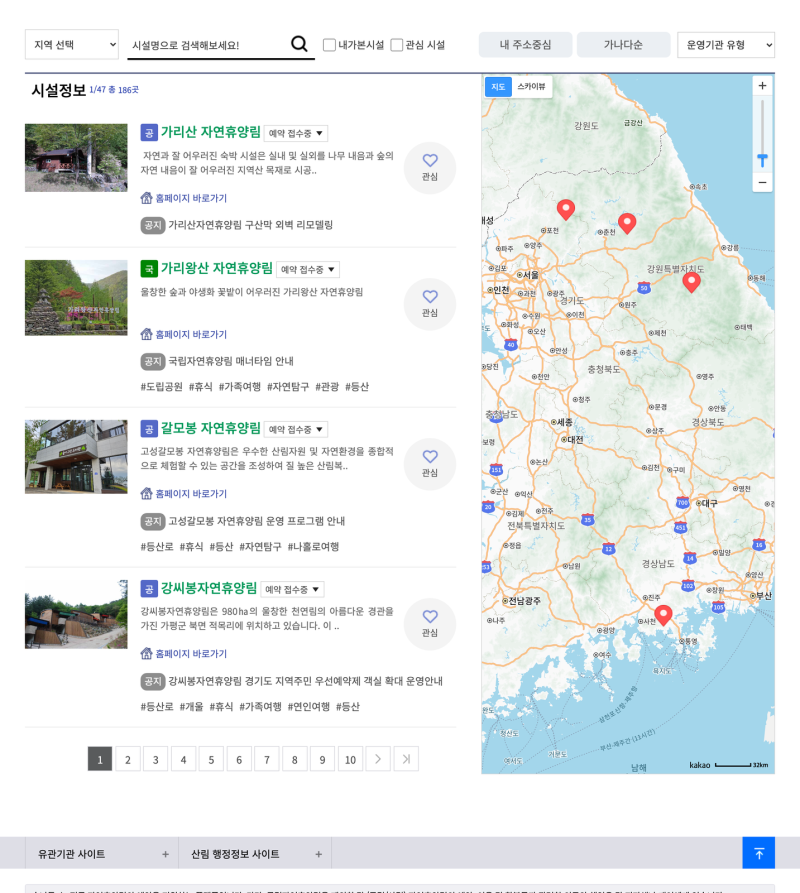This screenshot has width=800, height=893.
Task: Open the 가리산 자연휴양림 thumbnail photo
Action: point(76,158)
